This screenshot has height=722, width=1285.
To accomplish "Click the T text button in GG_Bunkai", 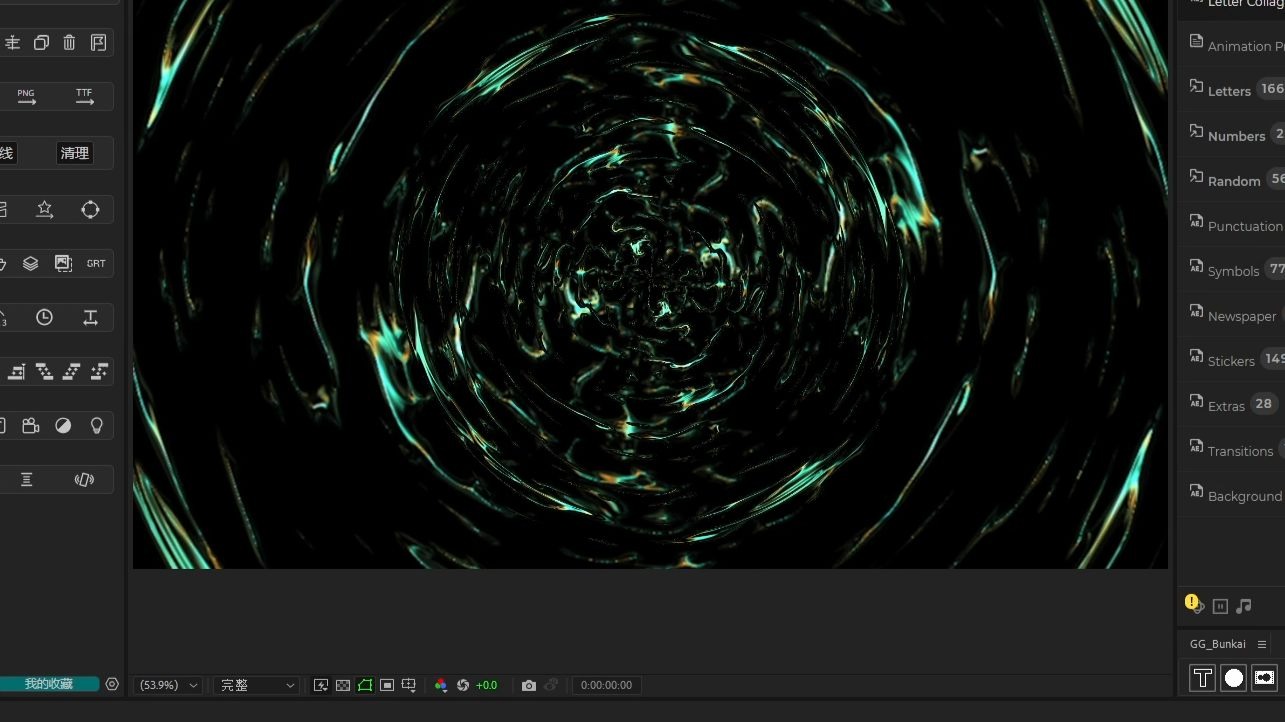I will [x=1202, y=678].
